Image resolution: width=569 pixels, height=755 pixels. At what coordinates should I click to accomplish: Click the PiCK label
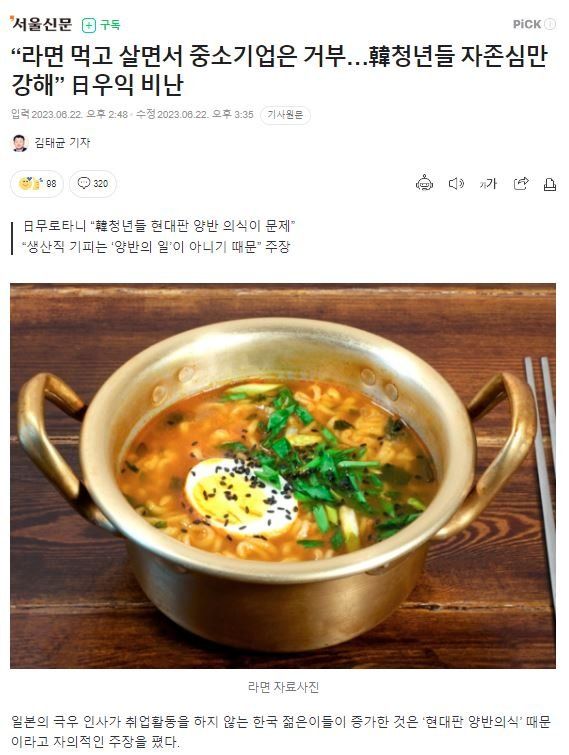click(x=527, y=24)
